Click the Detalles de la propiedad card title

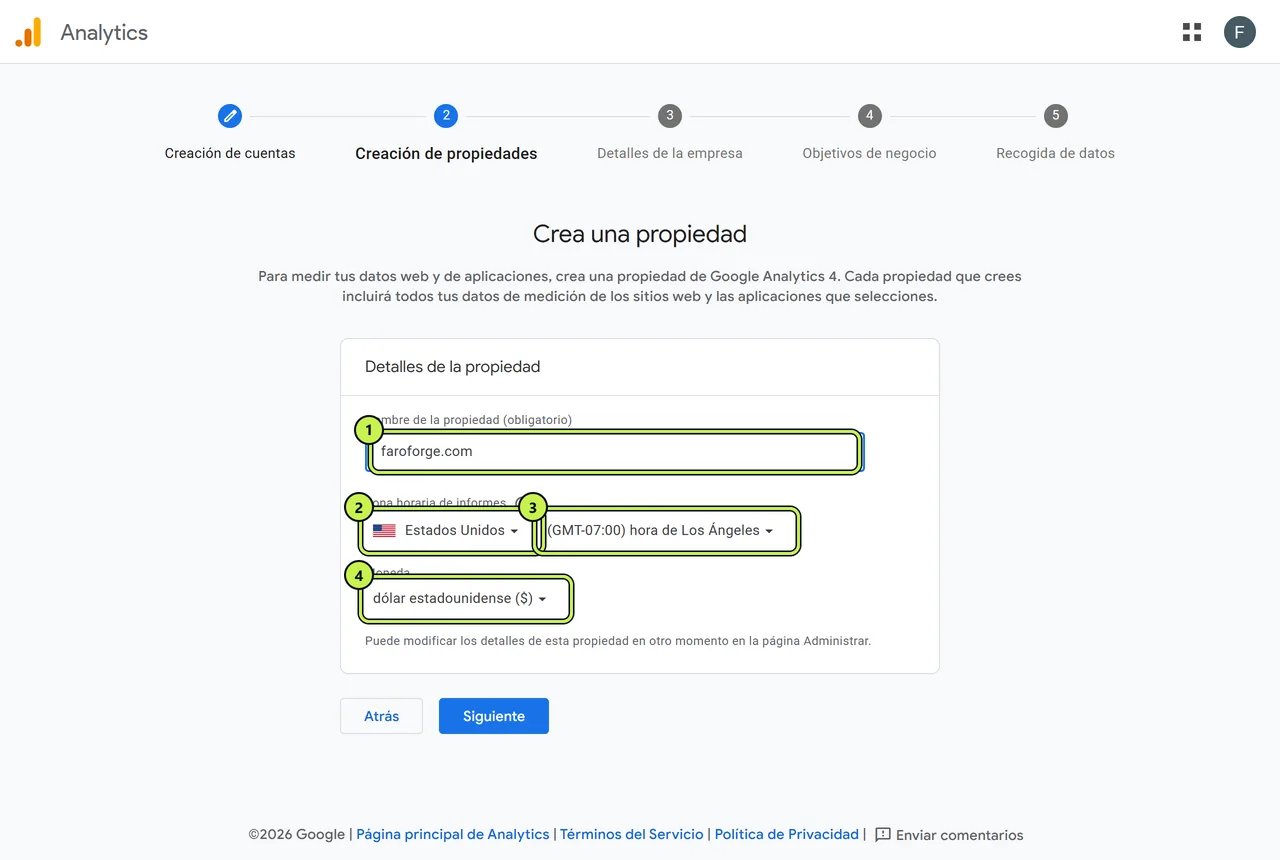[x=452, y=367]
